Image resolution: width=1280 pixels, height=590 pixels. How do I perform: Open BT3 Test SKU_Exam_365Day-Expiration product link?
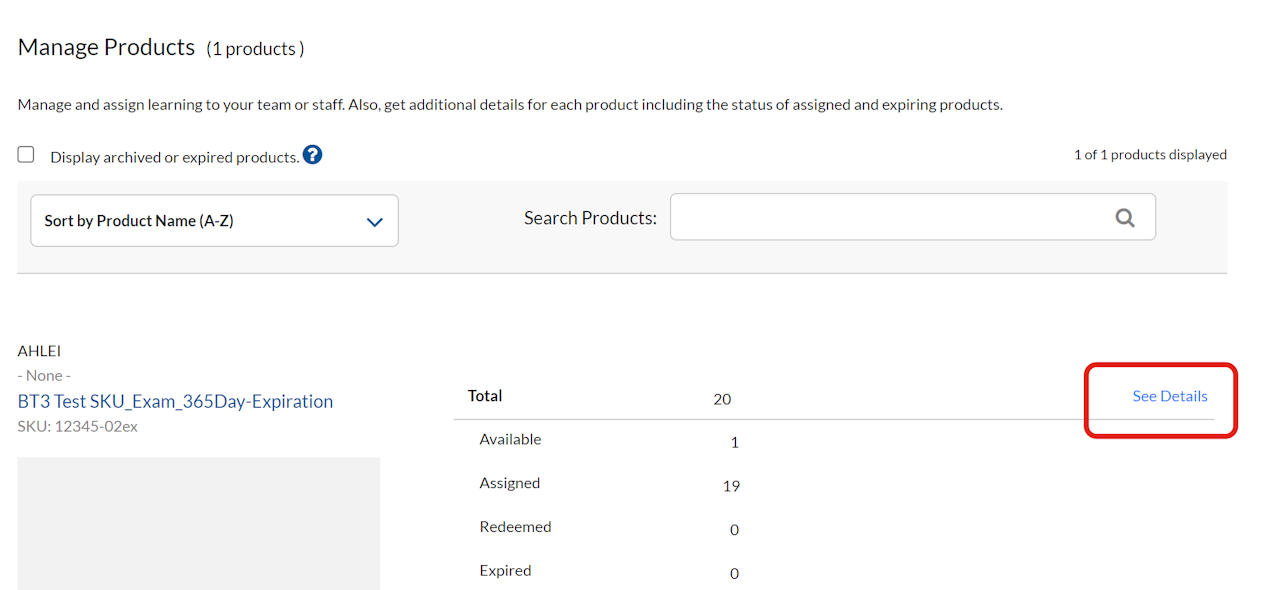(175, 401)
